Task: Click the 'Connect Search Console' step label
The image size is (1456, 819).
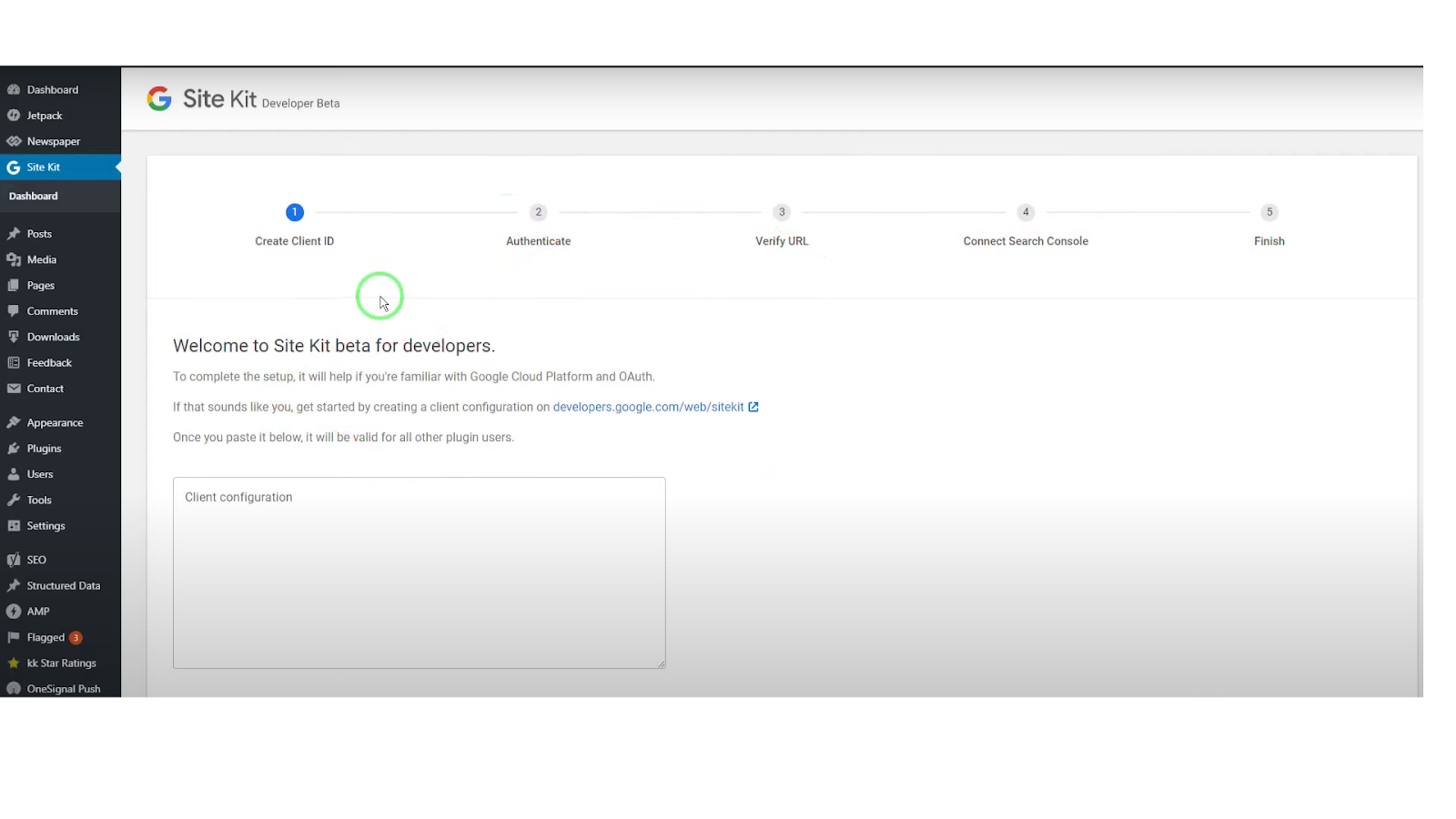Action: [x=1026, y=241]
